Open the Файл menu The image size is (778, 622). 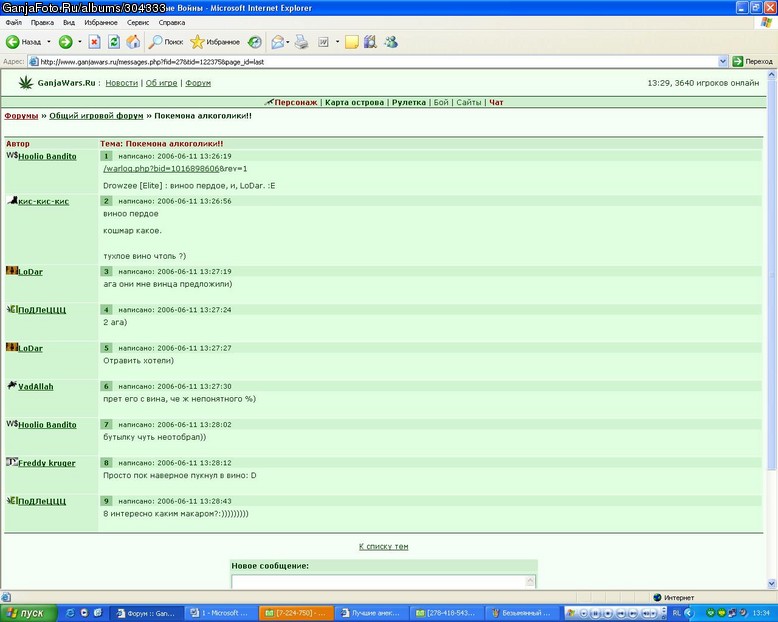pos(13,22)
